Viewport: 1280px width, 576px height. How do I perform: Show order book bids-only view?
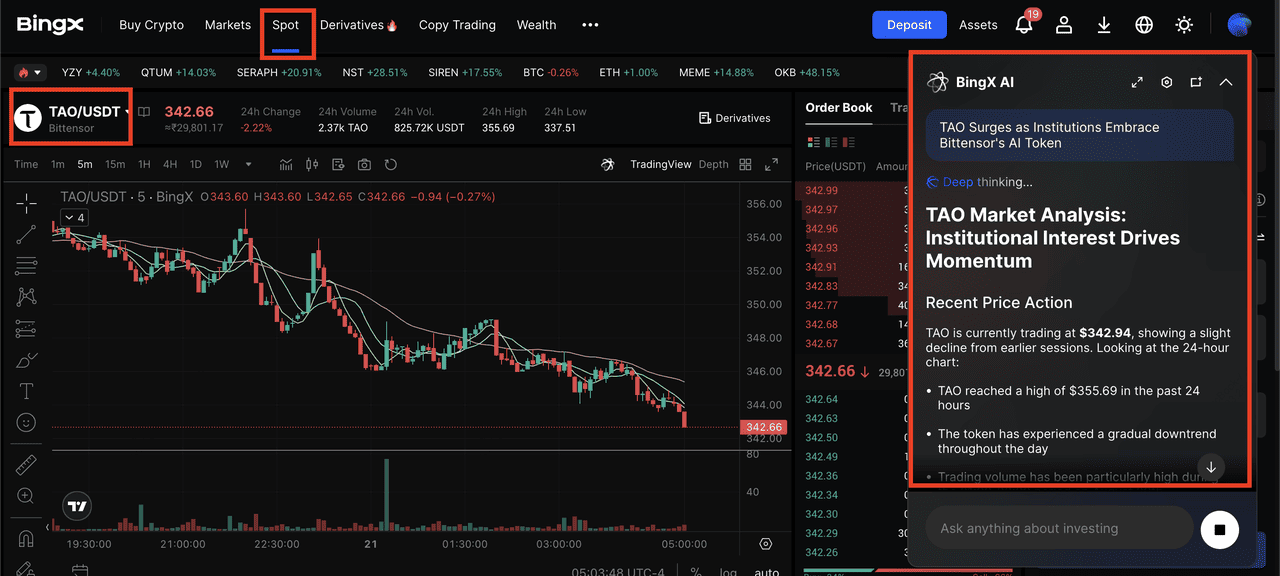point(833,142)
